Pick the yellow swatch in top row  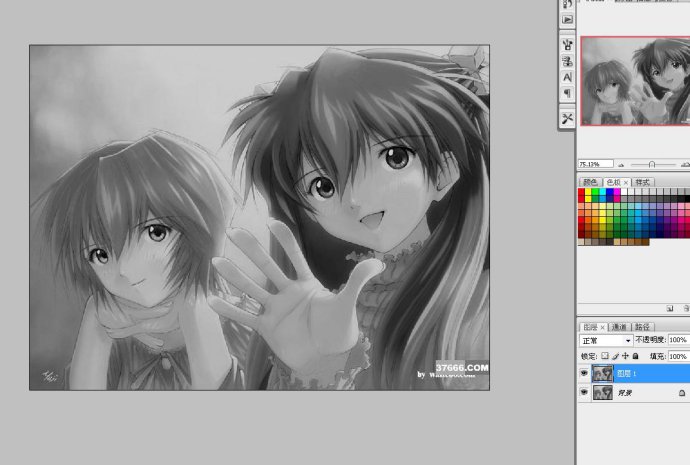pyautogui.click(x=588, y=192)
